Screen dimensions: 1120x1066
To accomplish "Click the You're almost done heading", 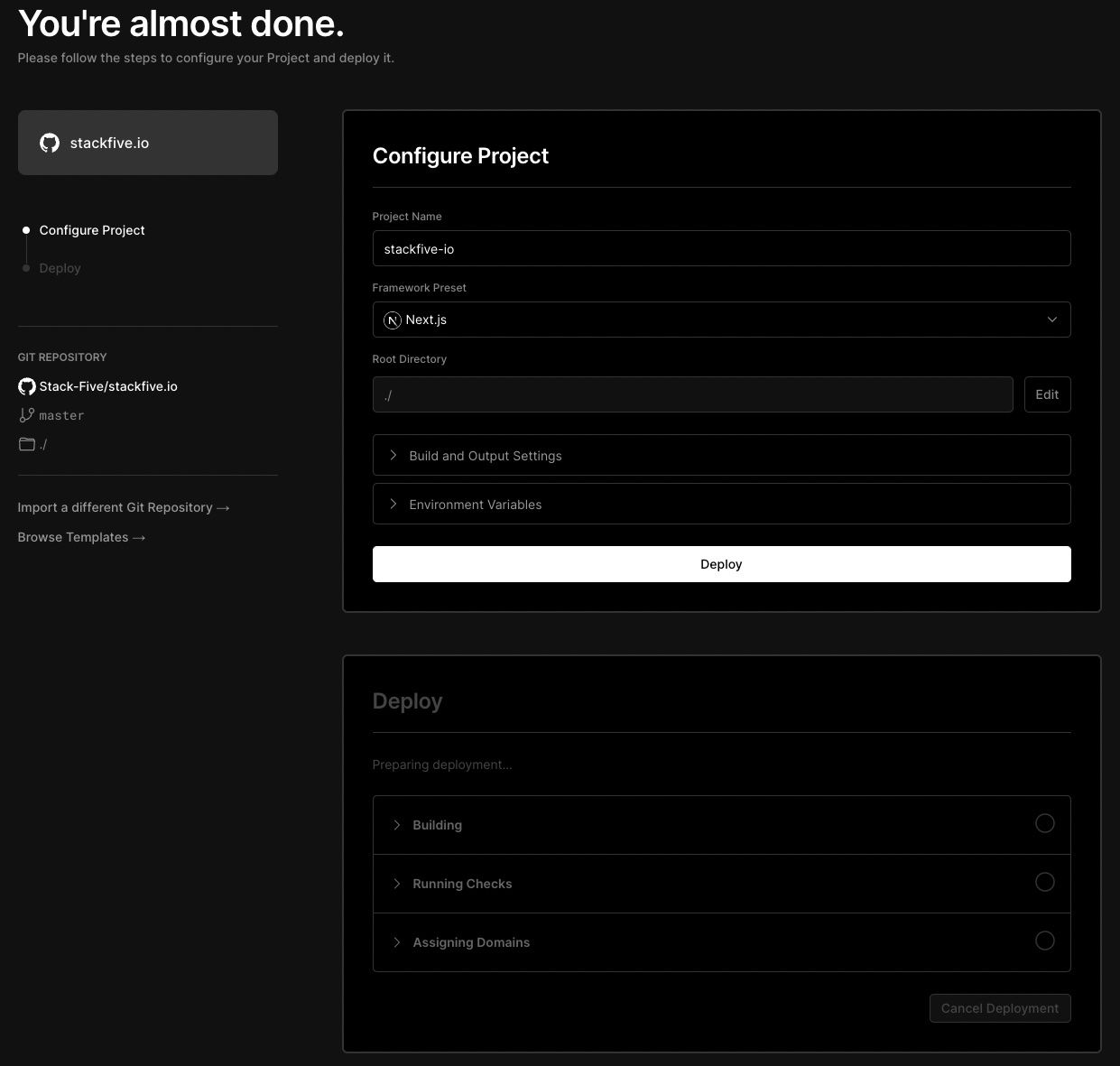I will [x=180, y=23].
